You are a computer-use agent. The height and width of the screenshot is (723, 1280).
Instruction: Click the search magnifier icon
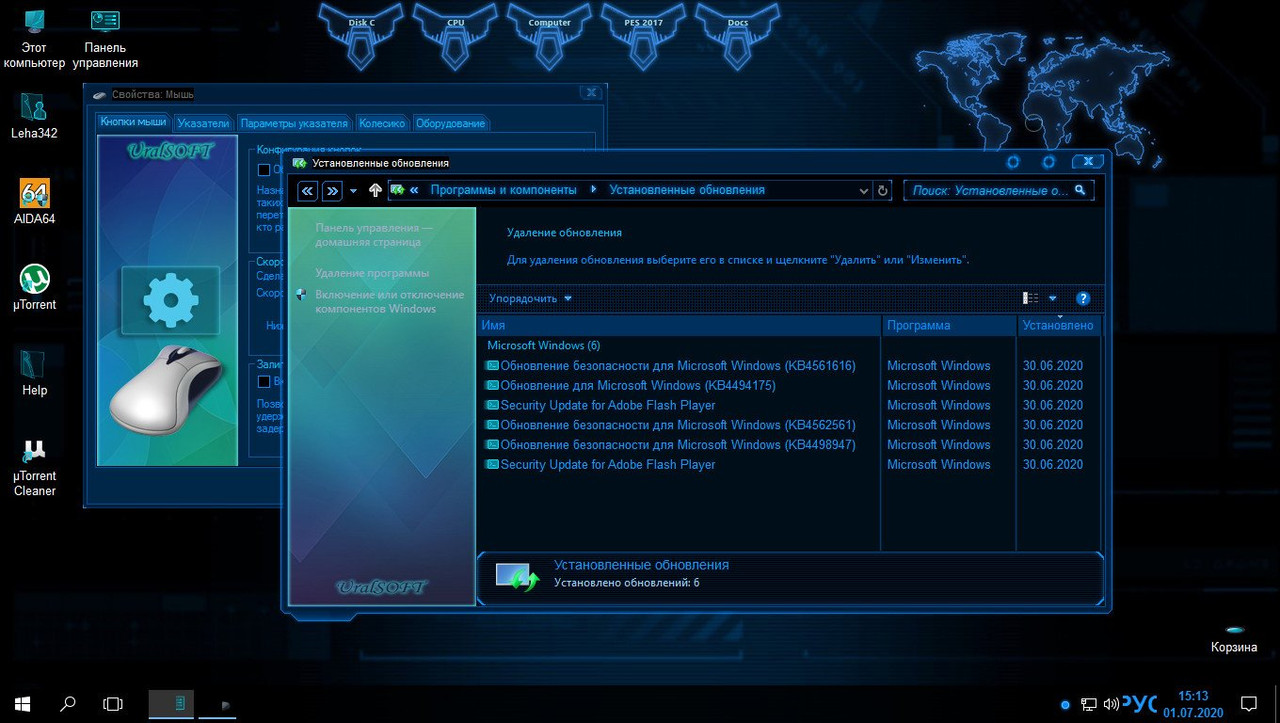(1082, 190)
